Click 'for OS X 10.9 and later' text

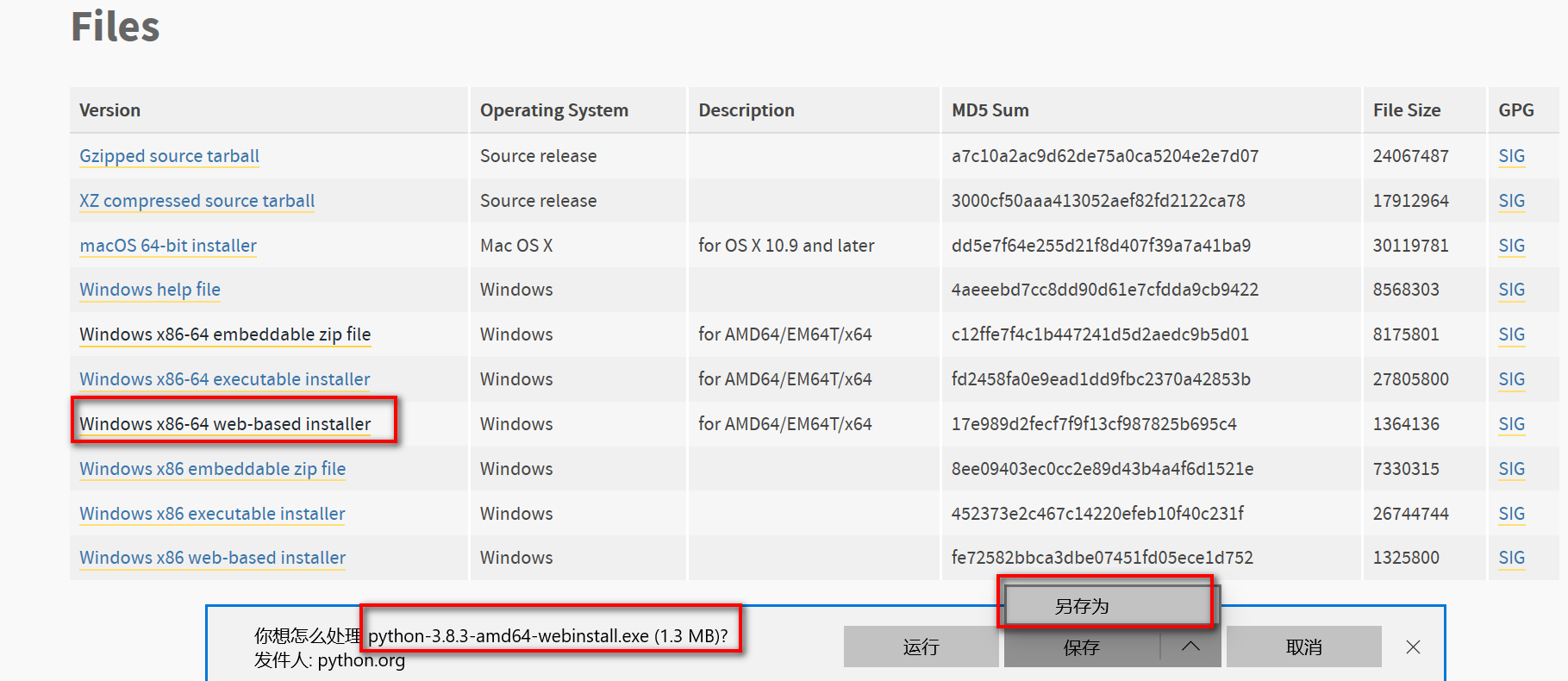click(786, 246)
